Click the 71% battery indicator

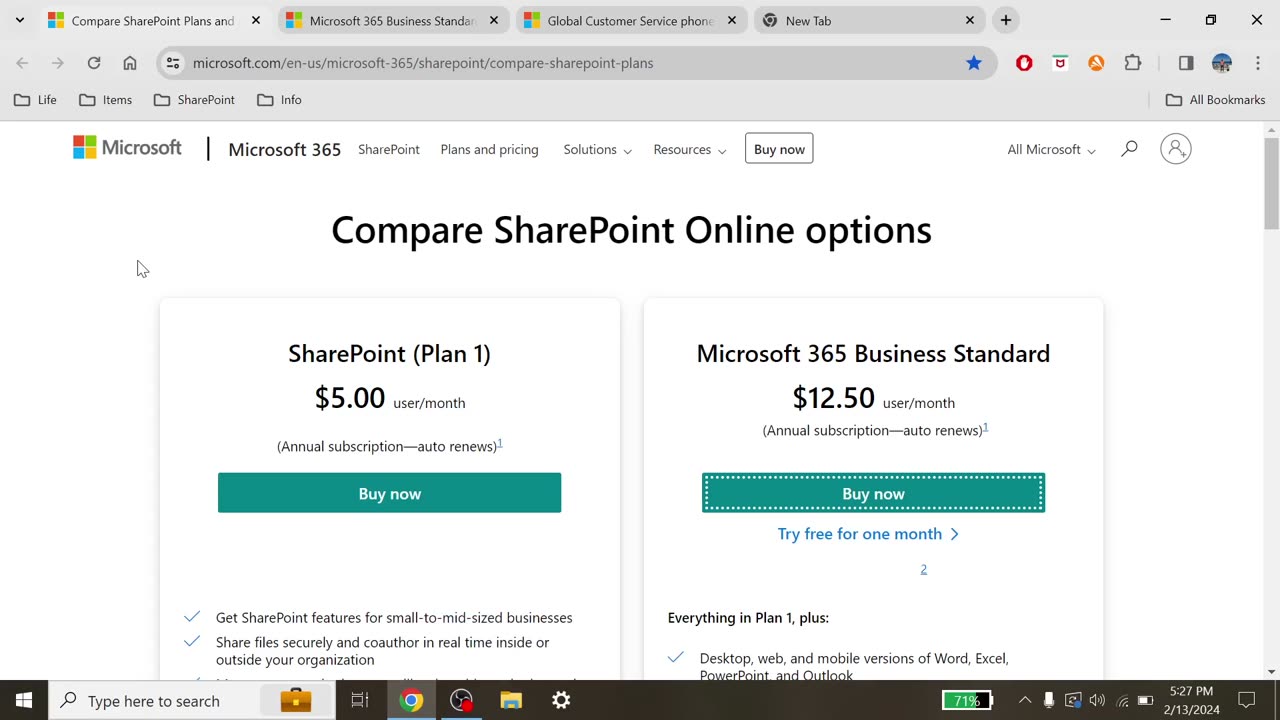click(967, 700)
